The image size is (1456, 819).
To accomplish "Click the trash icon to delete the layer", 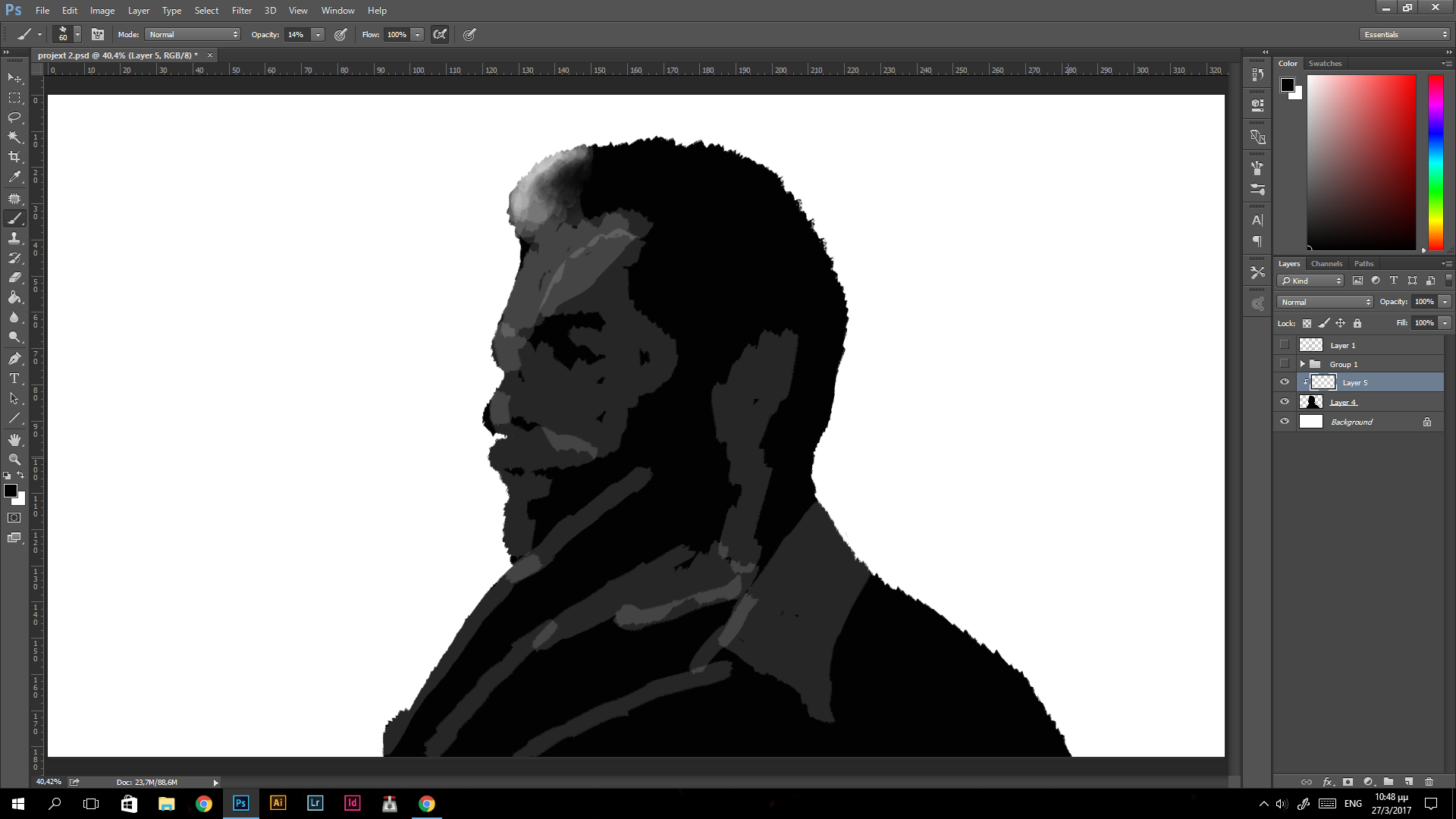I will (x=1429, y=782).
